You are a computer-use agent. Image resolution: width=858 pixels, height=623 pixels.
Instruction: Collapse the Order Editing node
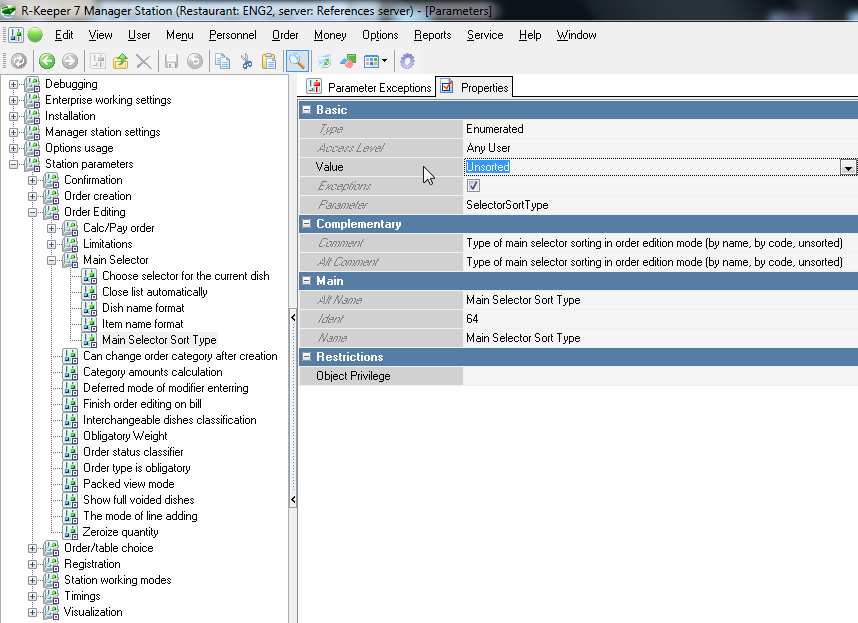32,212
